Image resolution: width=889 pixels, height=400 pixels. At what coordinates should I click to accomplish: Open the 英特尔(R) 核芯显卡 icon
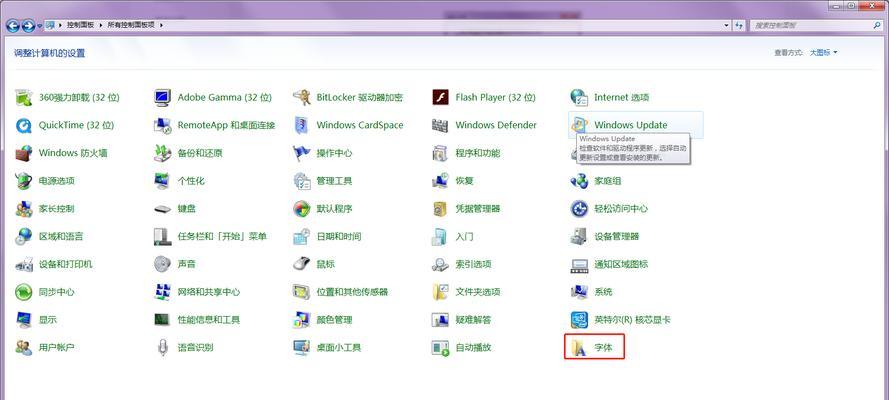coord(579,320)
